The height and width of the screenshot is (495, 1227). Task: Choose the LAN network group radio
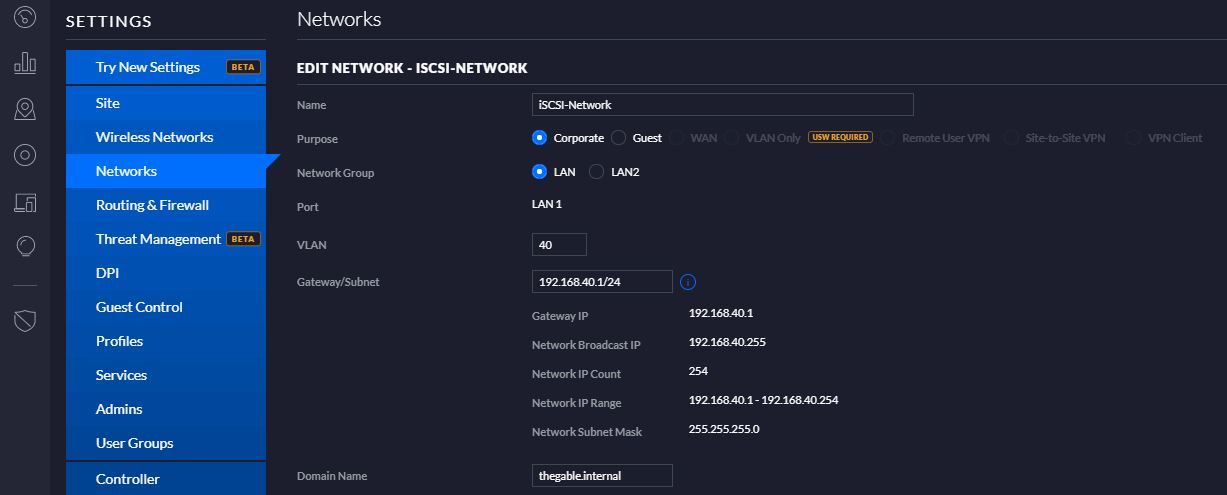click(x=539, y=172)
